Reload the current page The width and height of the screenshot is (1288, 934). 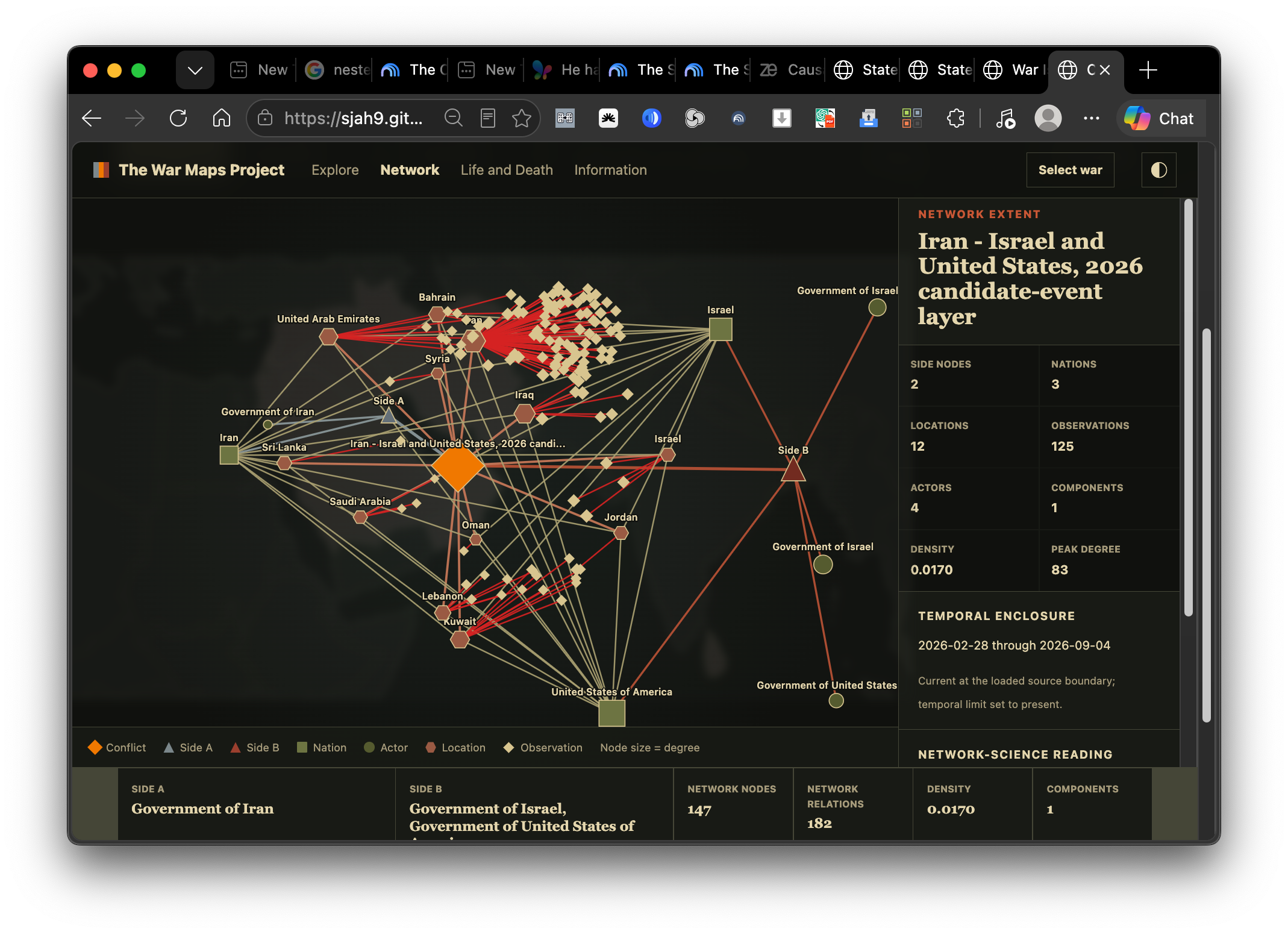(178, 118)
